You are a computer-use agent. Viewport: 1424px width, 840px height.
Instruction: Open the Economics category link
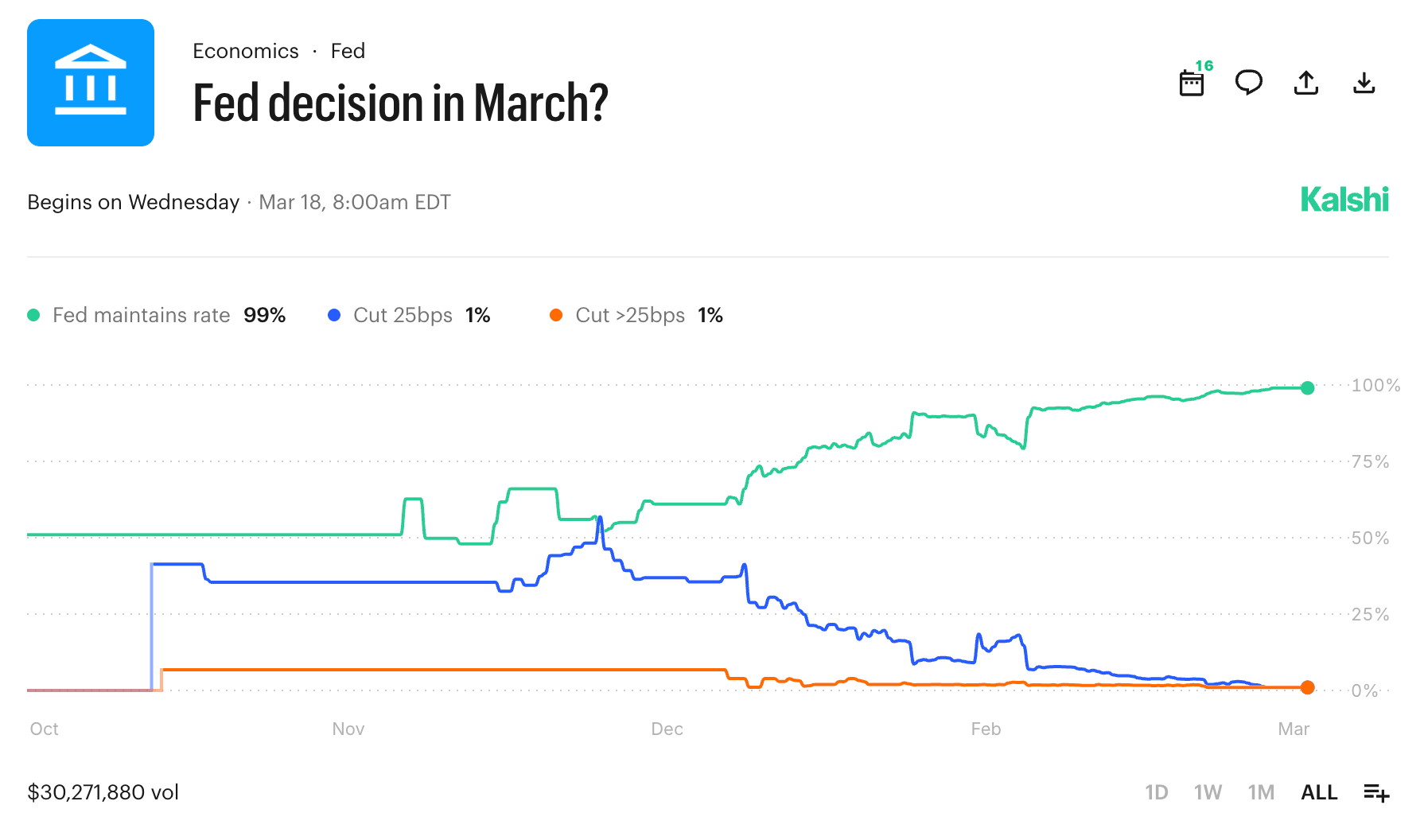(x=246, y=51)
